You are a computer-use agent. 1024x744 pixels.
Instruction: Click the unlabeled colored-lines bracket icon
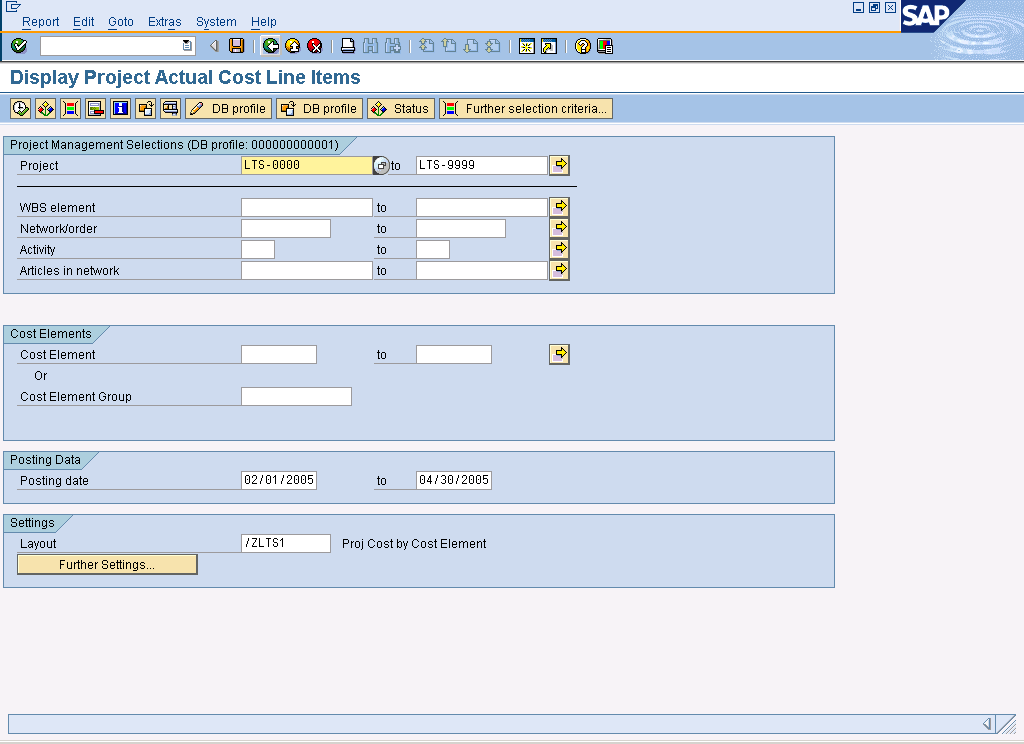pyautogui.click(x=70, y=108)
